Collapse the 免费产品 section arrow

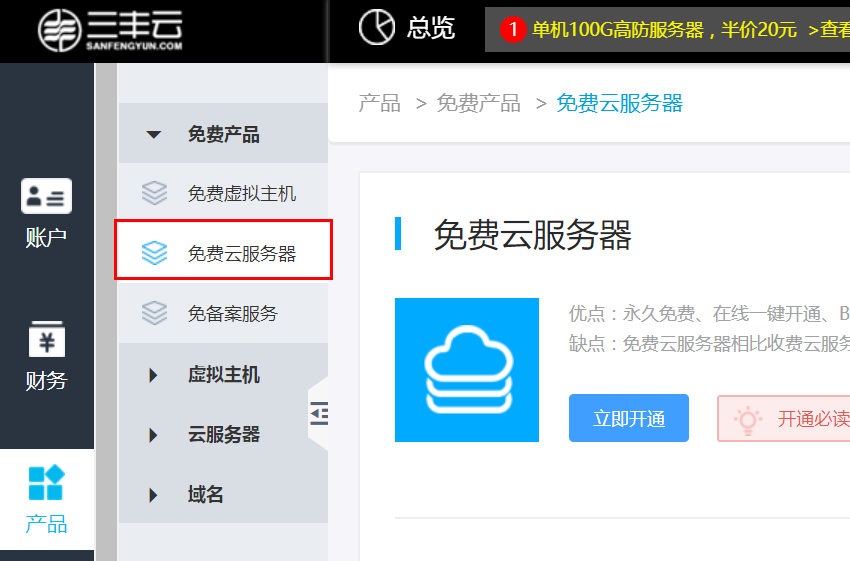(x=153, y=134)
